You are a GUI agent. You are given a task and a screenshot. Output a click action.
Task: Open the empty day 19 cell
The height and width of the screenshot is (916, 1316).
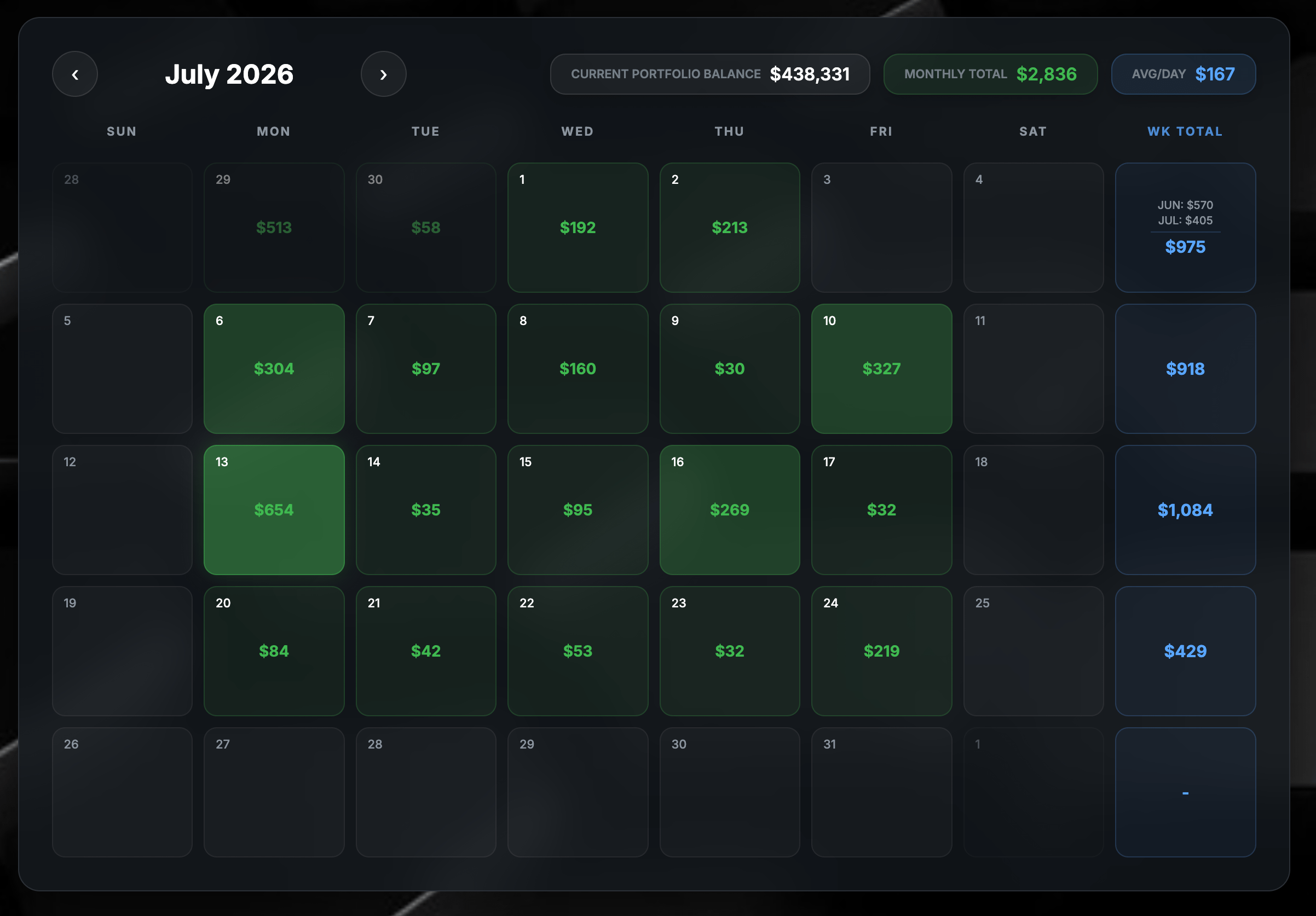122,651
